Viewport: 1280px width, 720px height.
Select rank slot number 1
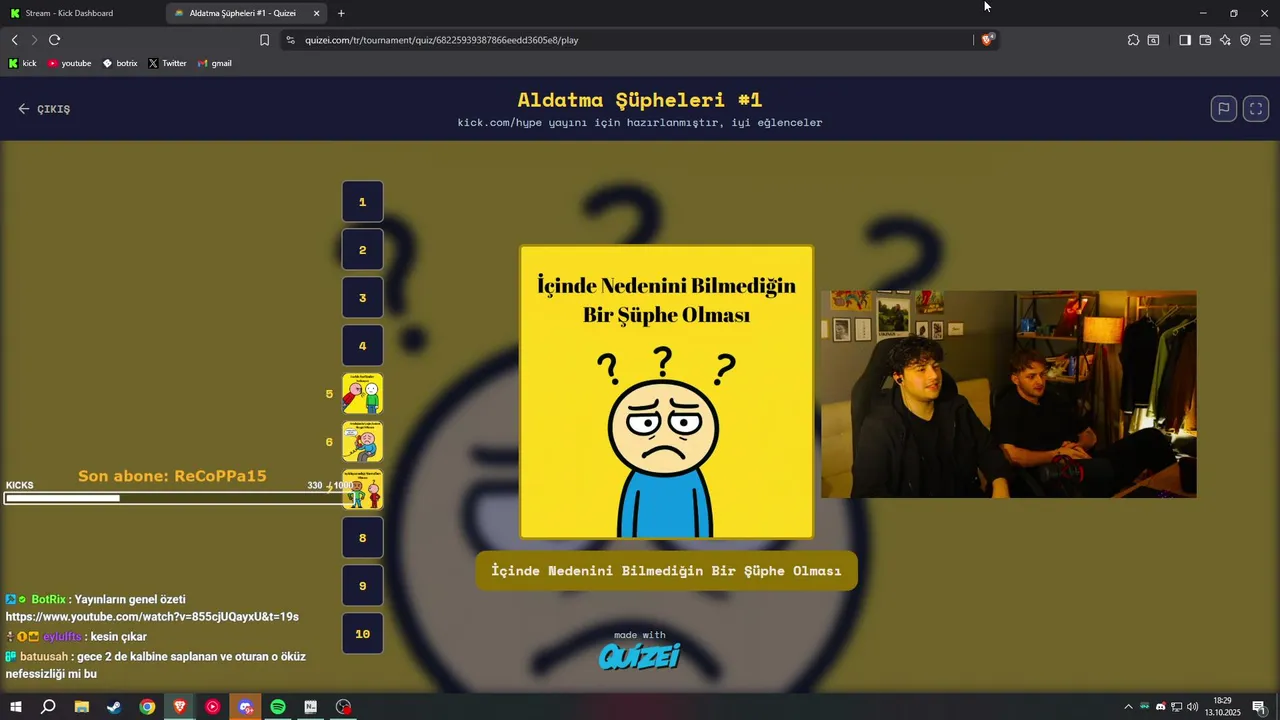pyautogui.click(x=363, y=202)
